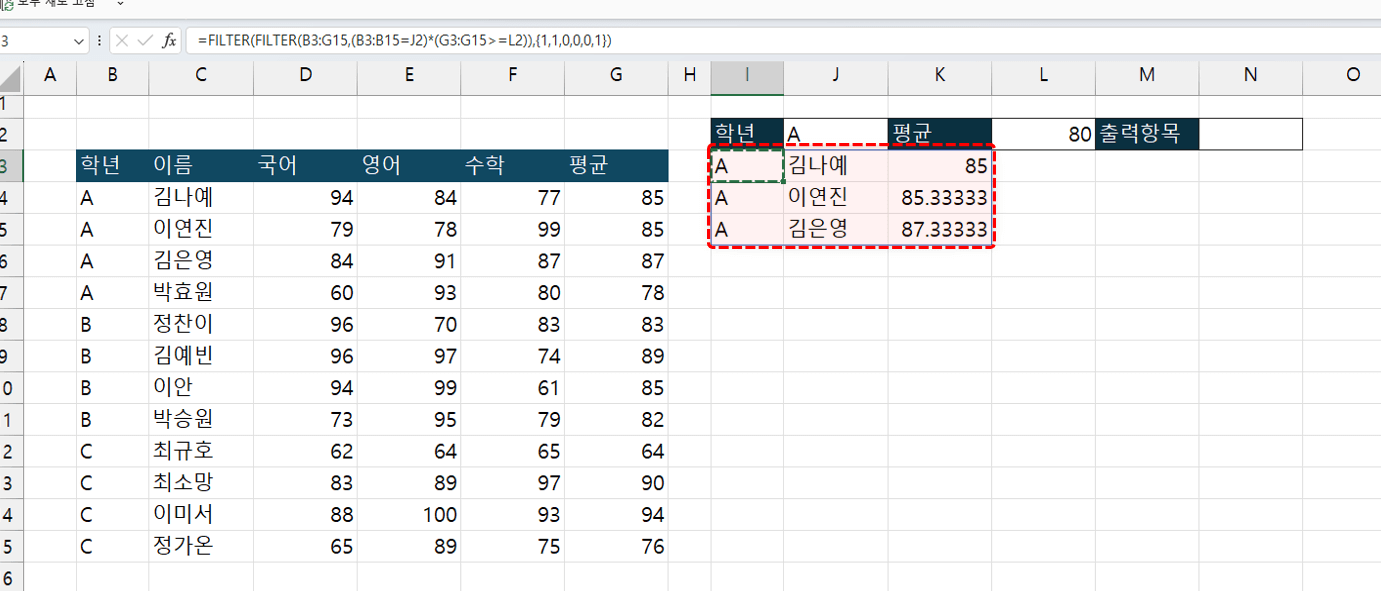1381x591 pixels.
Task: Click 최소망's 수학 score 97
Action: (x=512, y=483)
